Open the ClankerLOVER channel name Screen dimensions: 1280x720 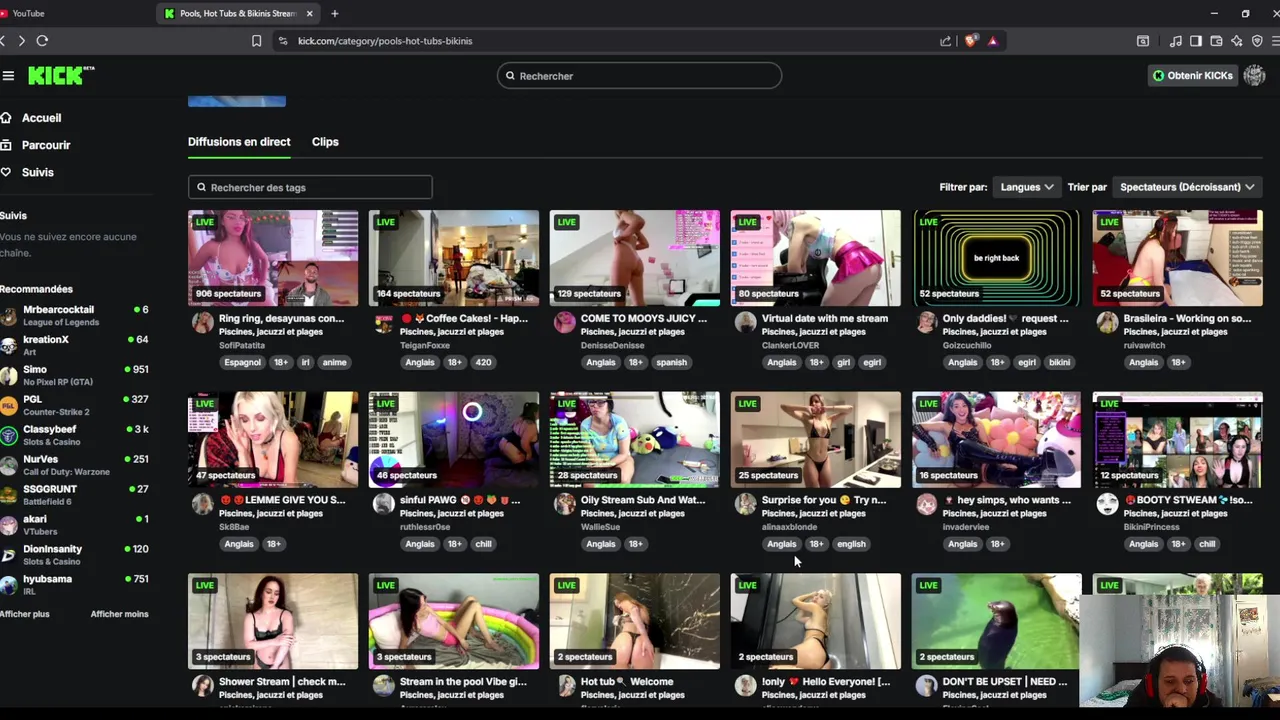coord(790,345)
